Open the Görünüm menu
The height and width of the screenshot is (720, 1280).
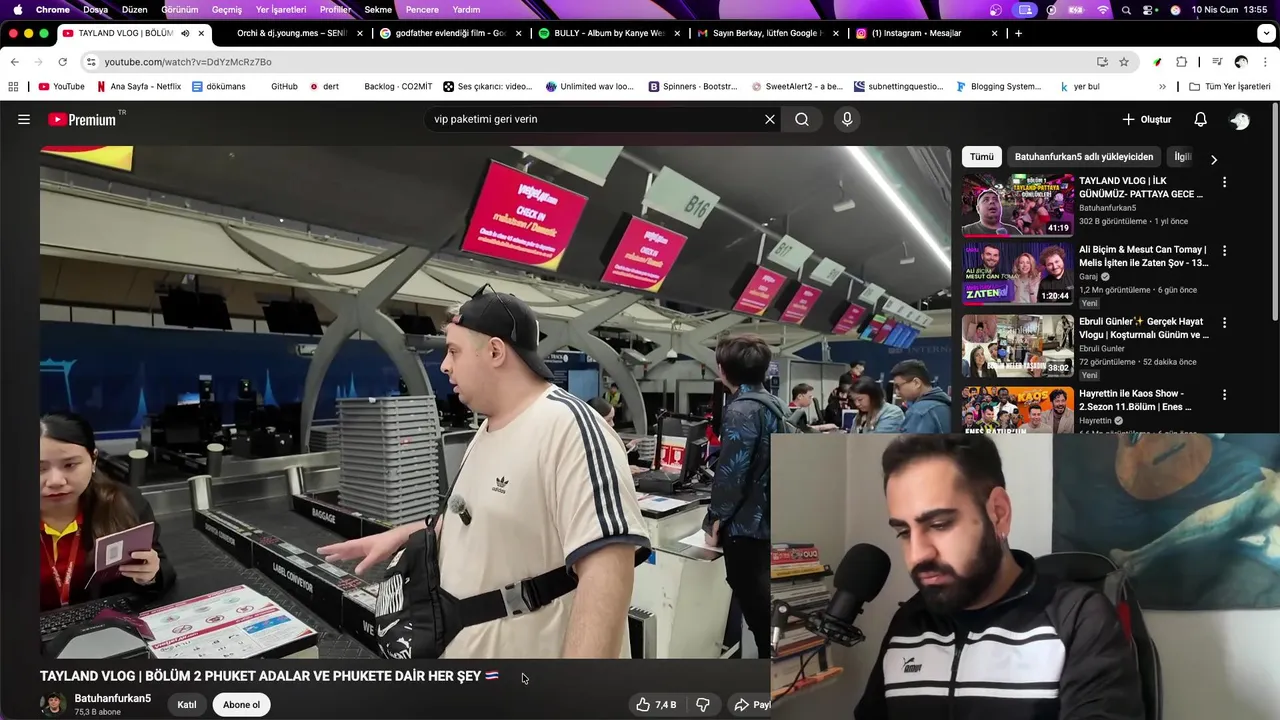180,9
